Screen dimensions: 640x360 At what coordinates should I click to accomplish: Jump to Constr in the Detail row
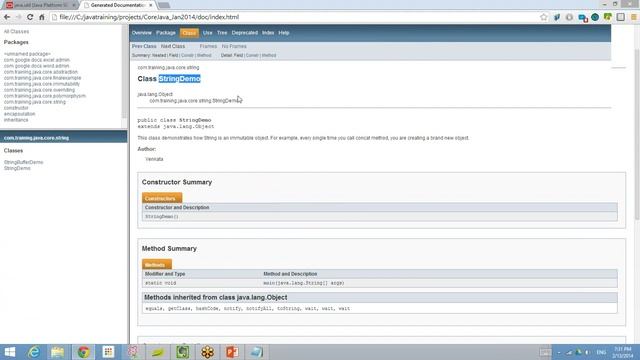click(252, 56)
